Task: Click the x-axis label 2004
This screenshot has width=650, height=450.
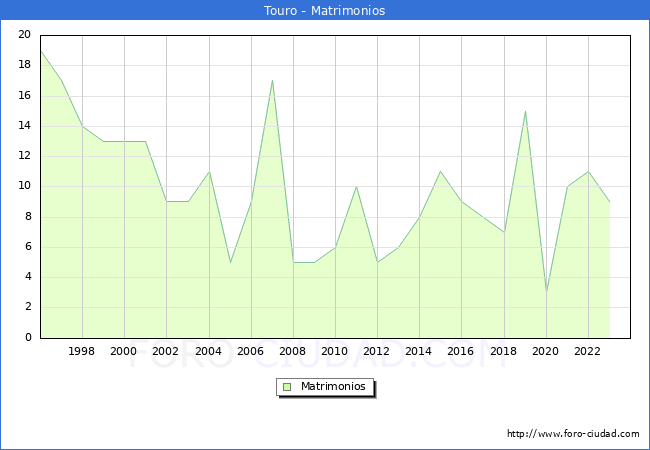Action: click(x=209, y=351)
